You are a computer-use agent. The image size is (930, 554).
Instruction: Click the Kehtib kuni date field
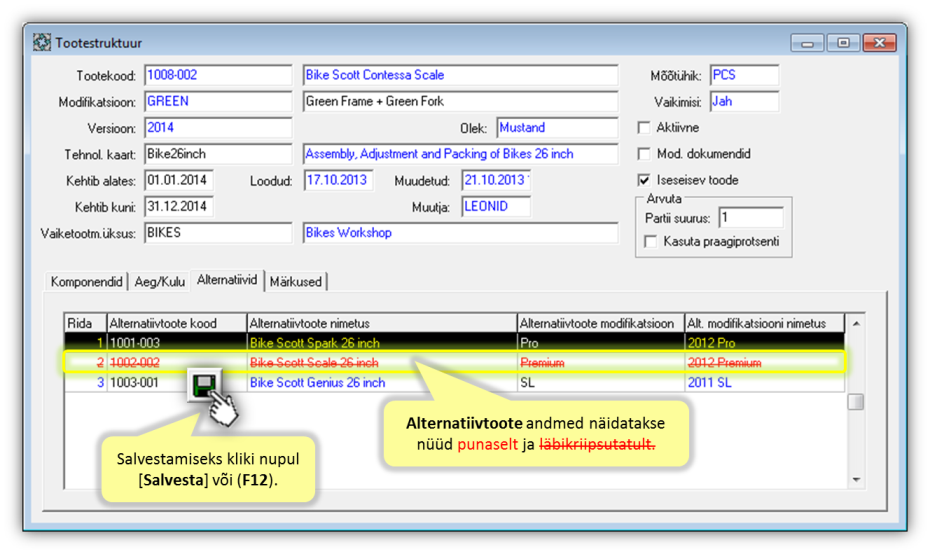[x=179, y=206]
